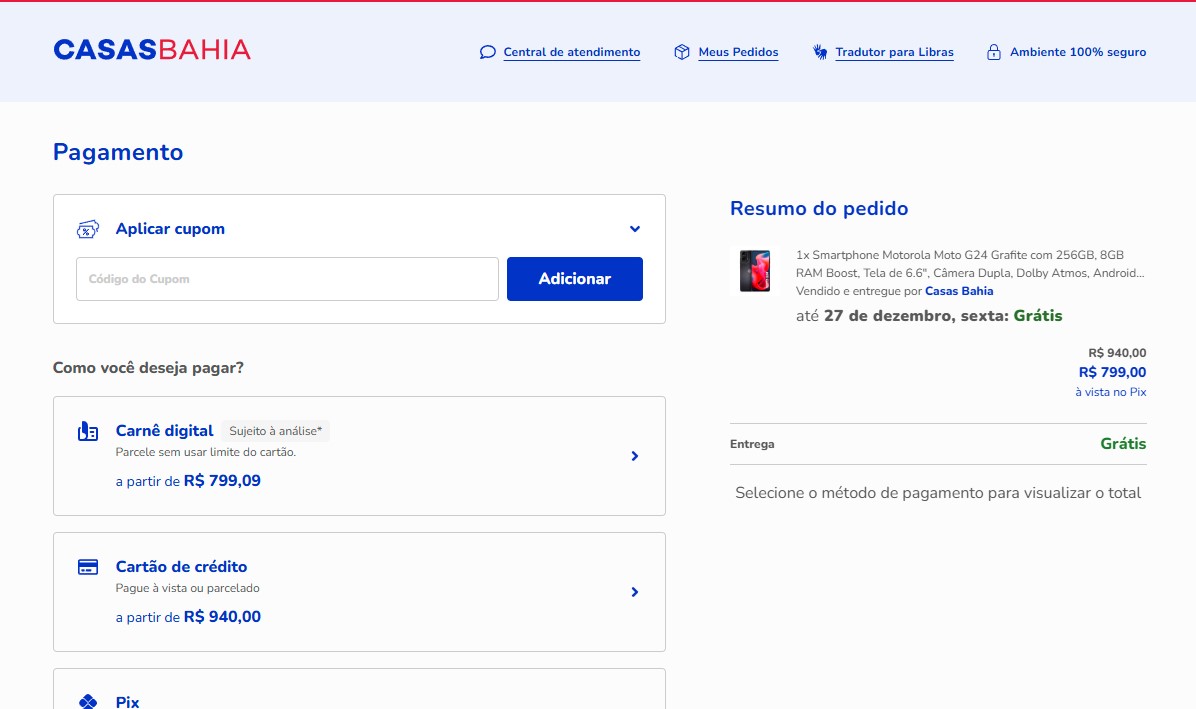Click the Sujeito à análise* badge
This screenshot has height=709, width=1196.
[x=275, y=431]
